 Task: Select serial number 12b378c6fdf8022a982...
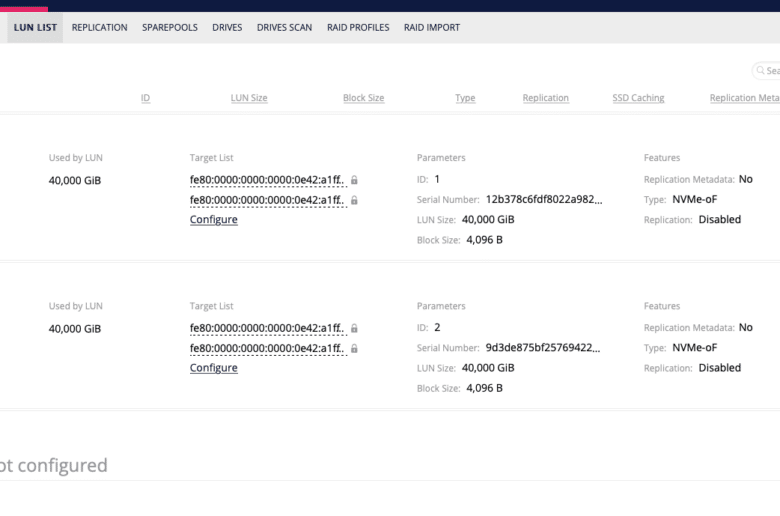point(544,200)
